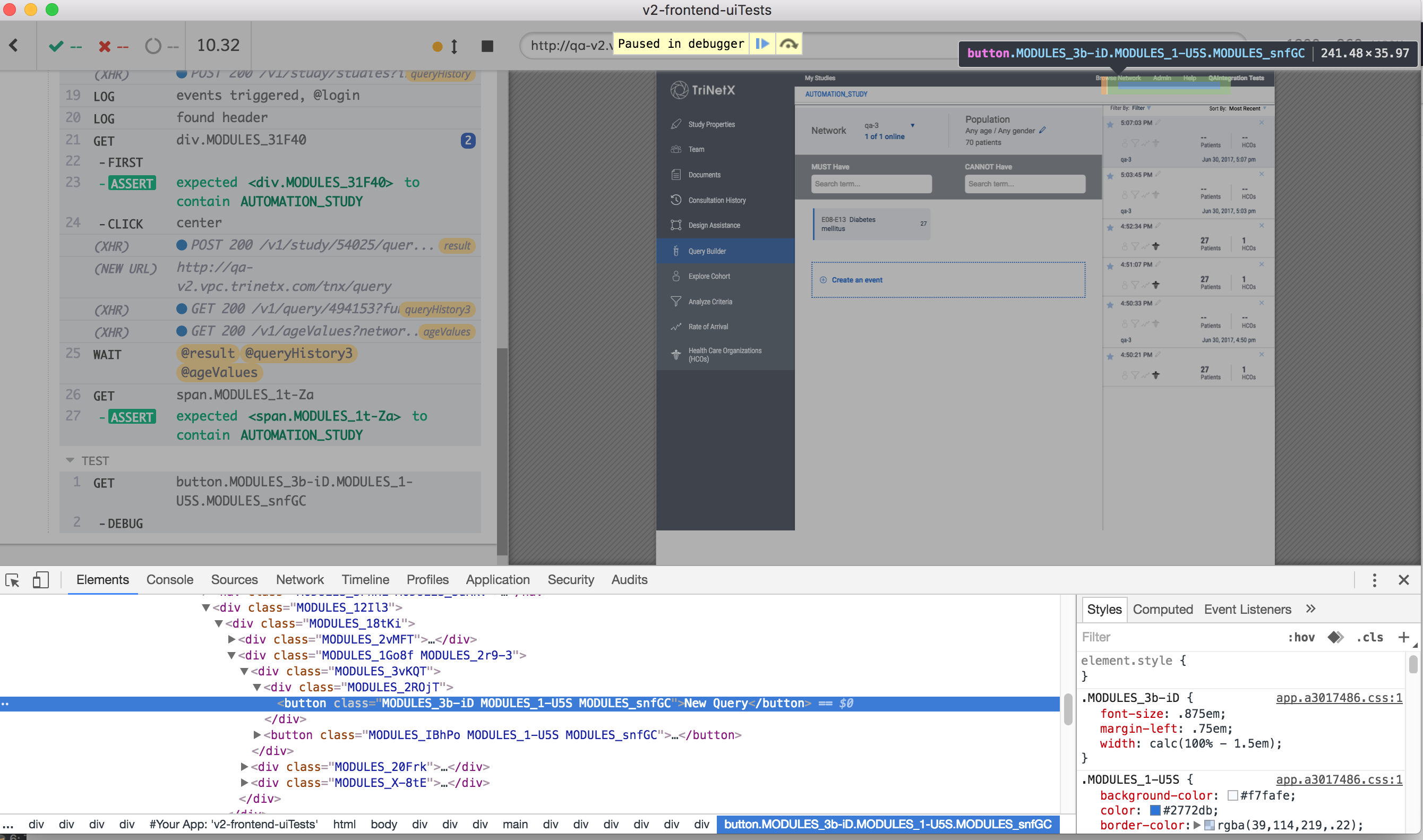This screenshot has width=1423, height=840.
Task: Open the app.a3017486.css stylesheet link
Action: (x=1338, y=698)
